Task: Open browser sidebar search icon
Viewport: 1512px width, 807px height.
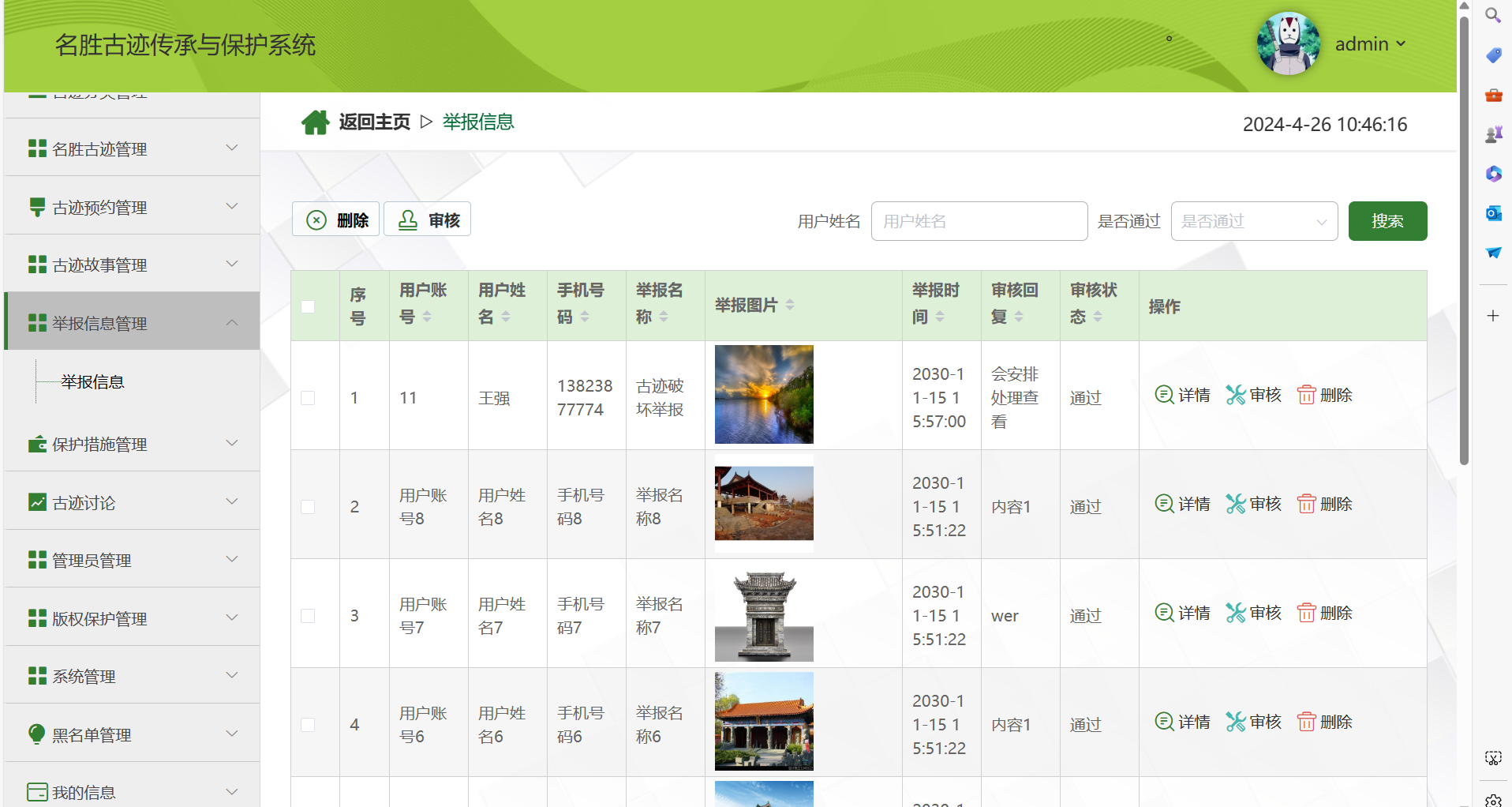Action: coord(1493,15)
